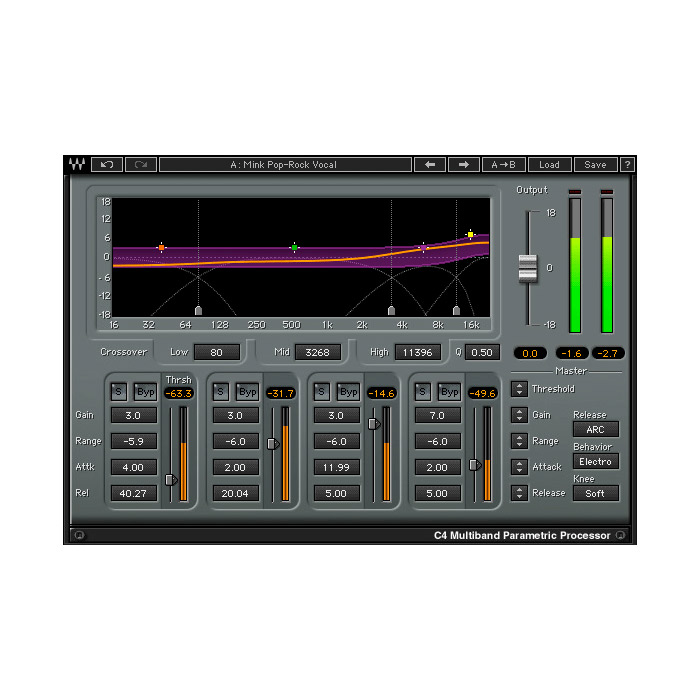Click the Low crossover field showing 80
This screenshot has height=700, width=700.
[217, 352]
